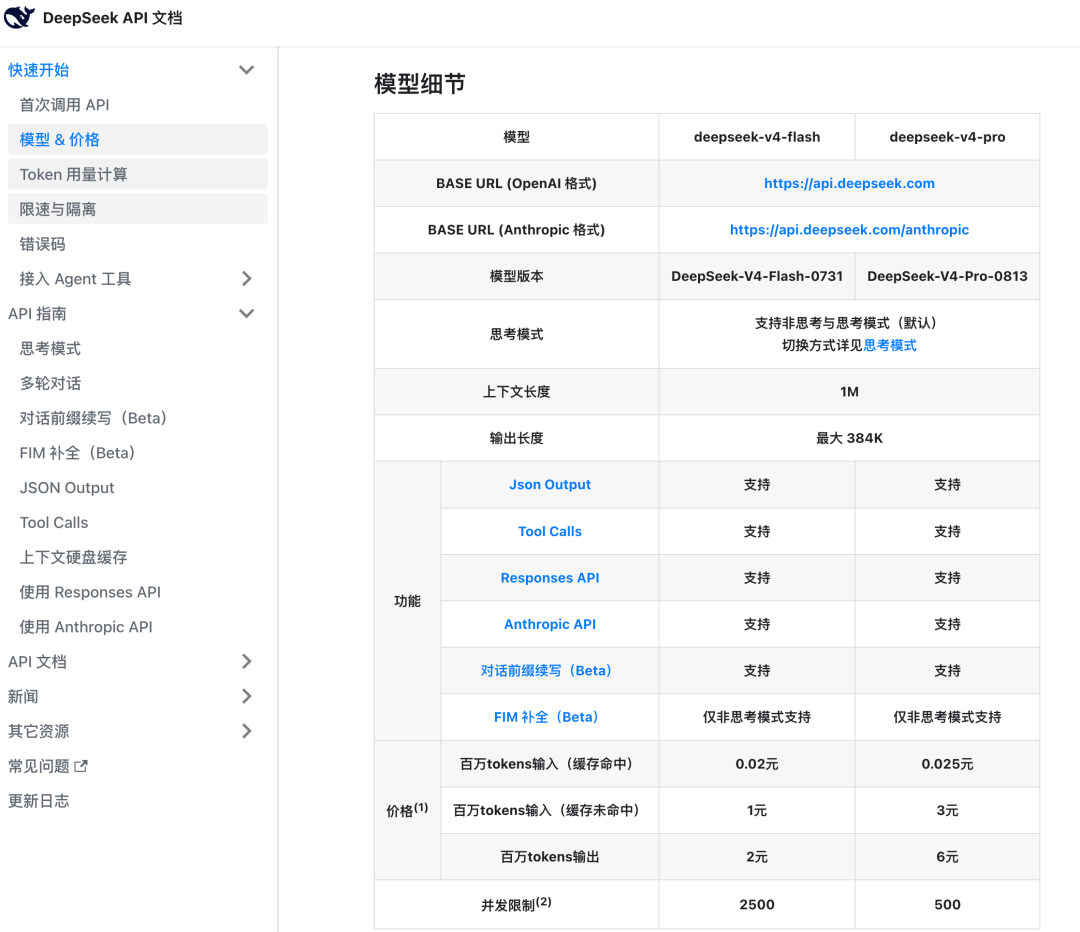Open sidebar FIM 补全（Beta）item
This screenshot has height=932, width=1080.
pyautogui.click(x=77, y=453)
